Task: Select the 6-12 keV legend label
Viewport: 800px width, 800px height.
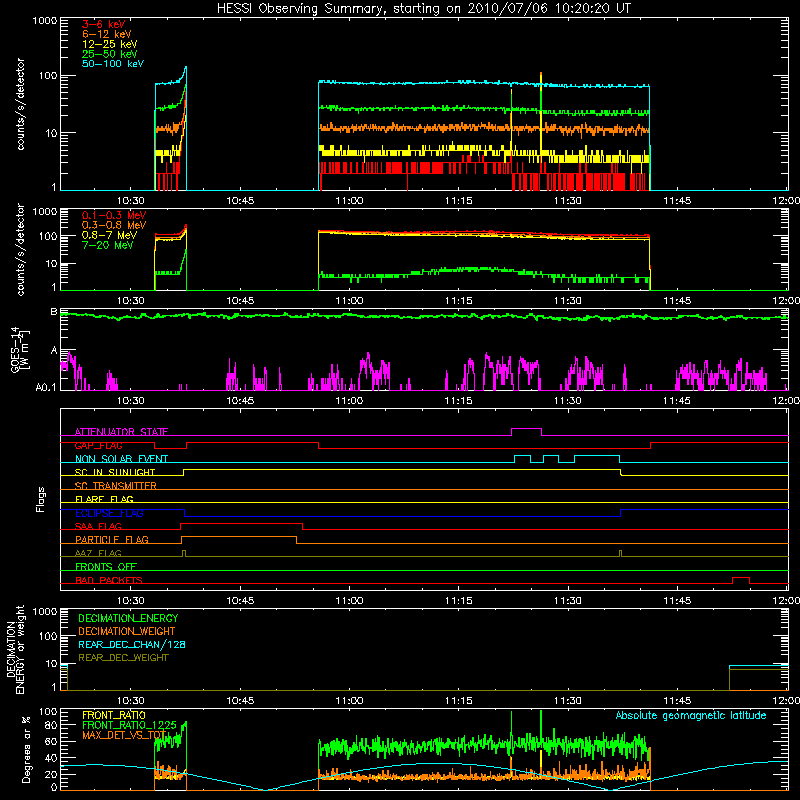Action: (x=107, y=34)
